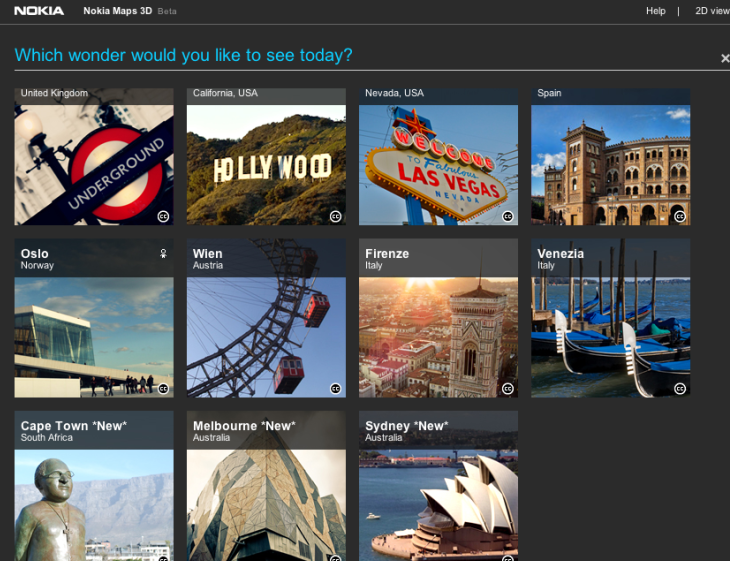
Task: Click CC license icon on Las Vegas photo
Action: coord(507,216)
